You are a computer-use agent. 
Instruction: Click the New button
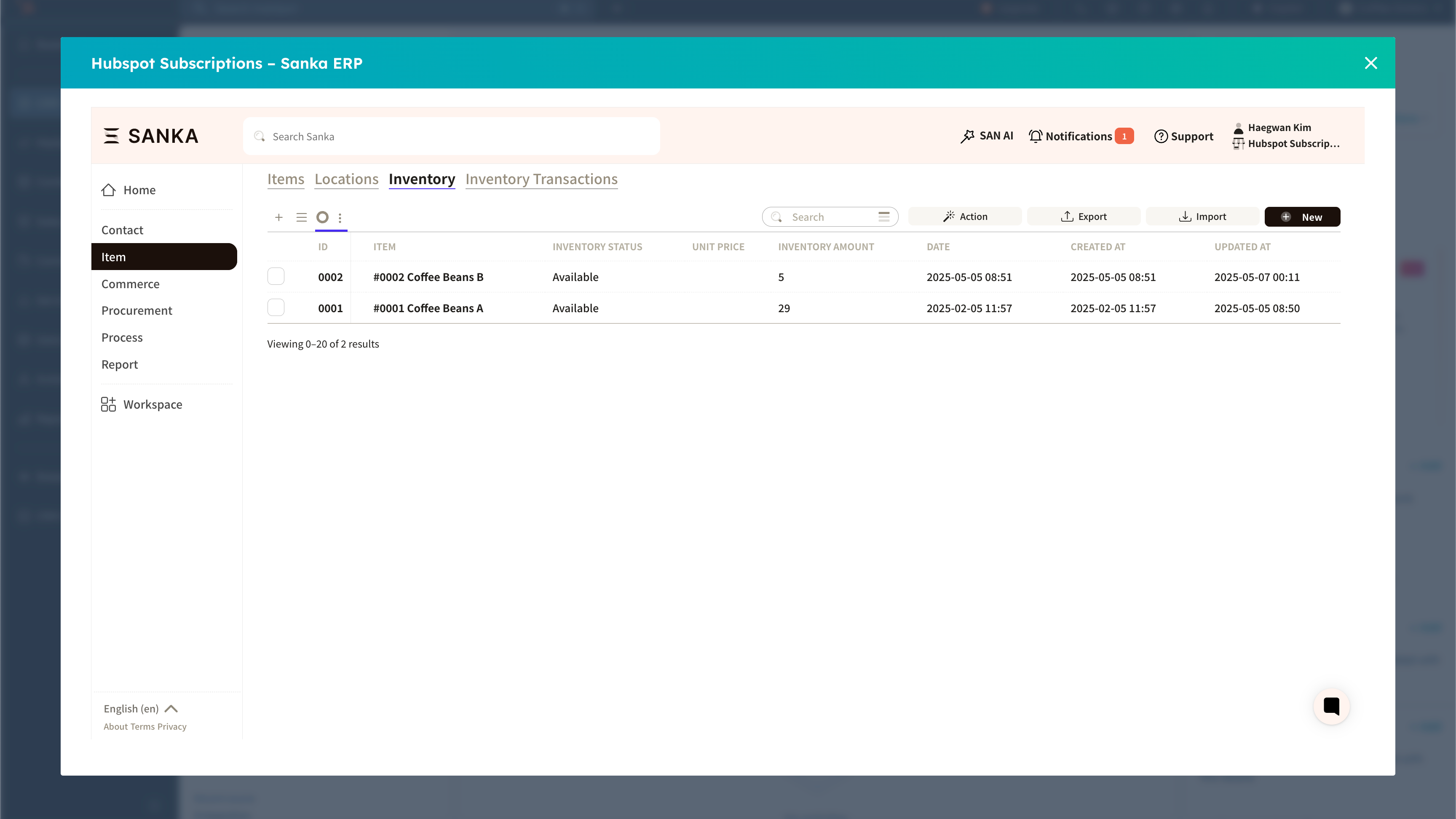[x=1302, y=217]
